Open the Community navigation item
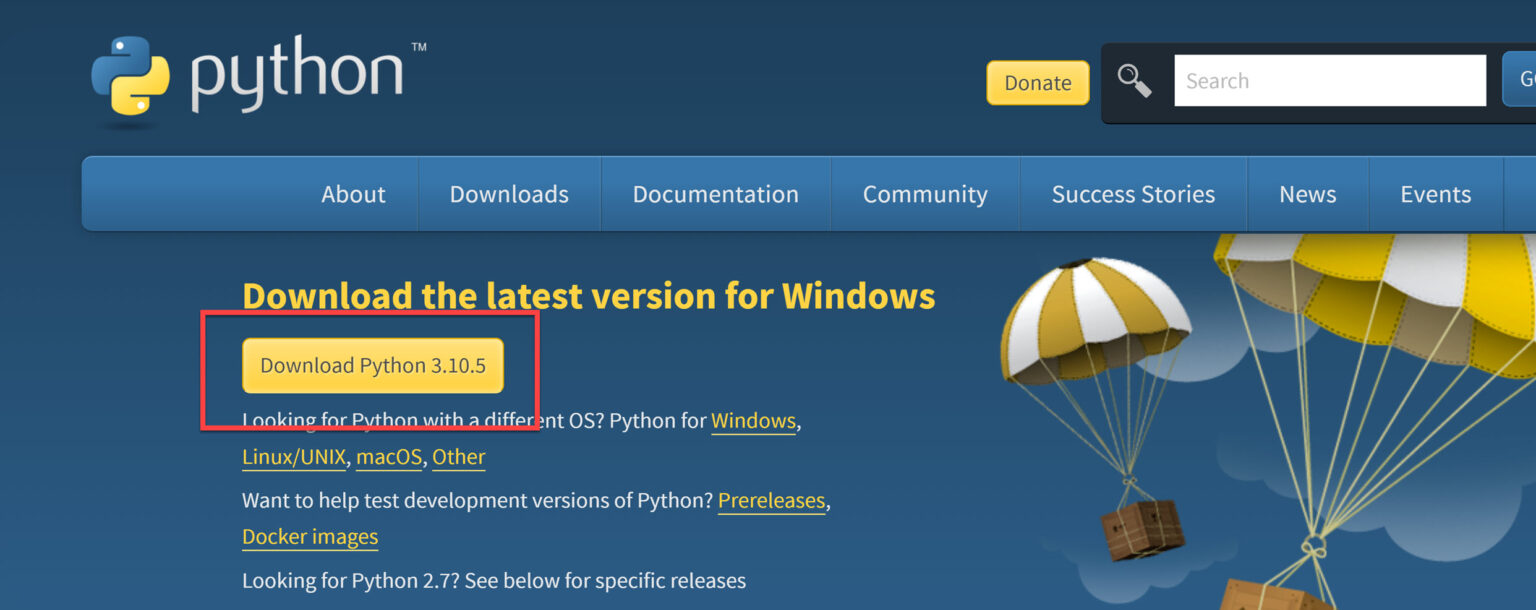Image resolution: width=1536 pixels, height=610 pixels. click(925, 194)
